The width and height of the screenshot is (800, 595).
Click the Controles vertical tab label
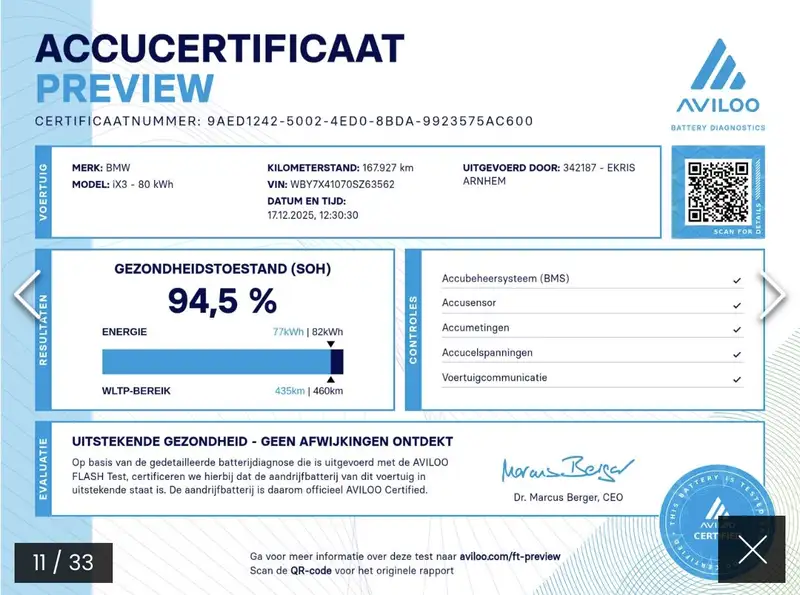point(413,329)
